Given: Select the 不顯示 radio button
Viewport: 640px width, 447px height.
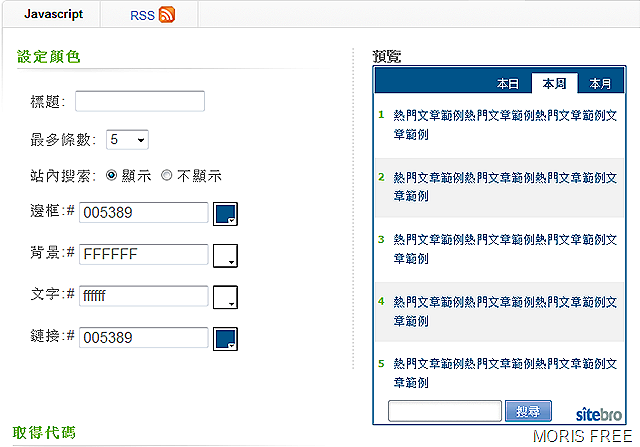Looking at the screenshot, I should 167,175.
